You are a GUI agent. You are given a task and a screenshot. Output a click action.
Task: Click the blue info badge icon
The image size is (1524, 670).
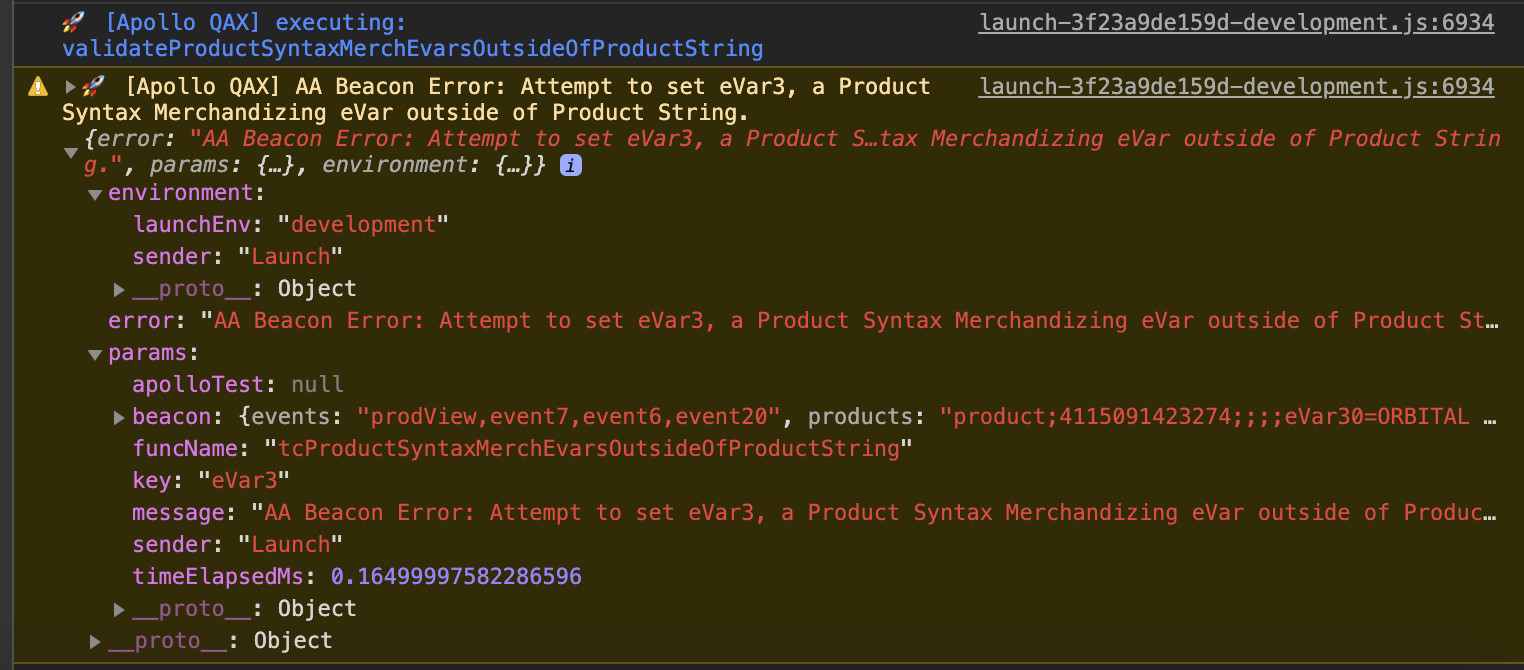tap(570, 167)
